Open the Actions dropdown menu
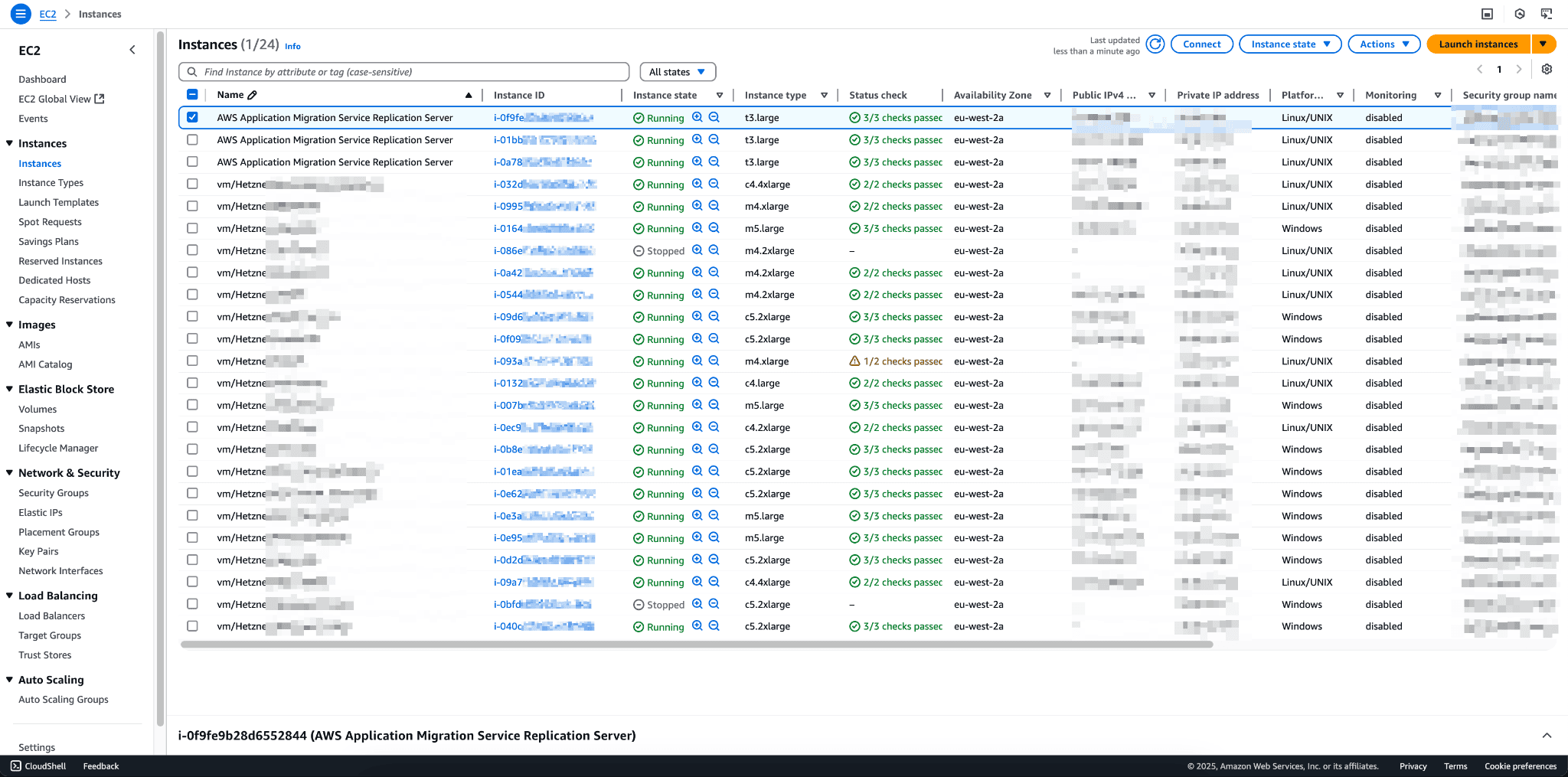The image size is (1568, 777). click(1384, 44)
